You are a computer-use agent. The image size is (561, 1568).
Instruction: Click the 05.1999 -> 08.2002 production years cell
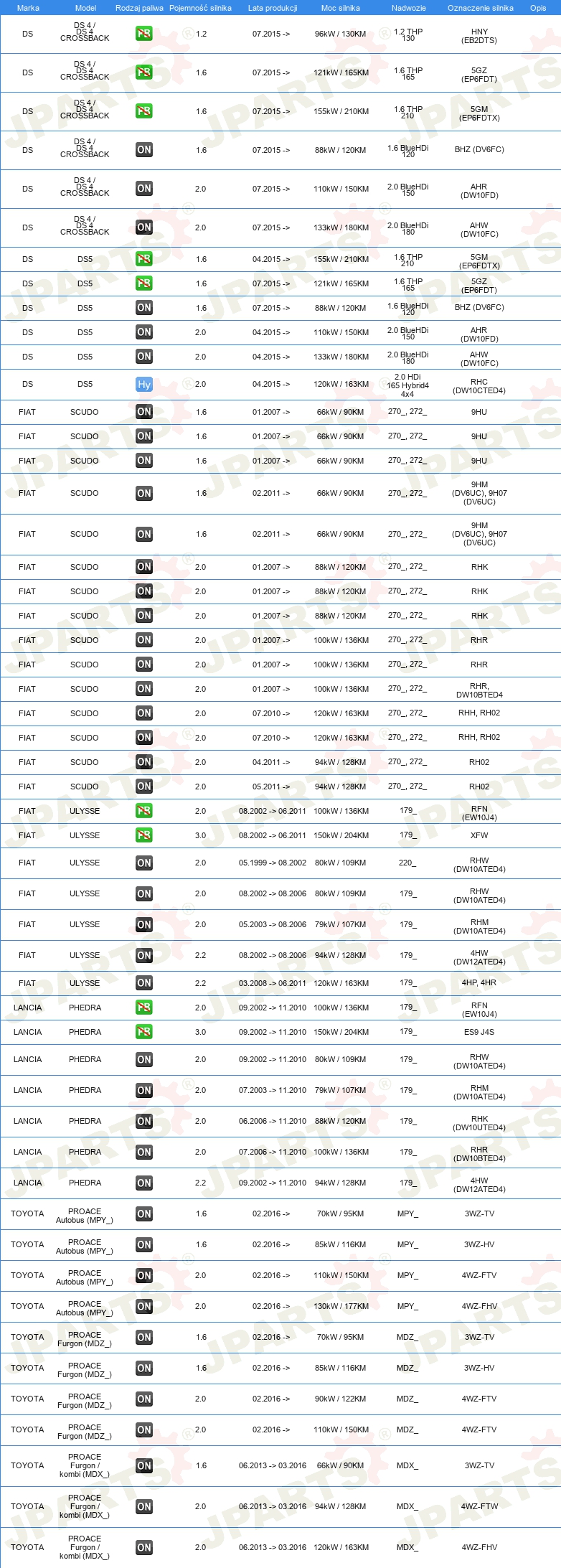[273, 863]
